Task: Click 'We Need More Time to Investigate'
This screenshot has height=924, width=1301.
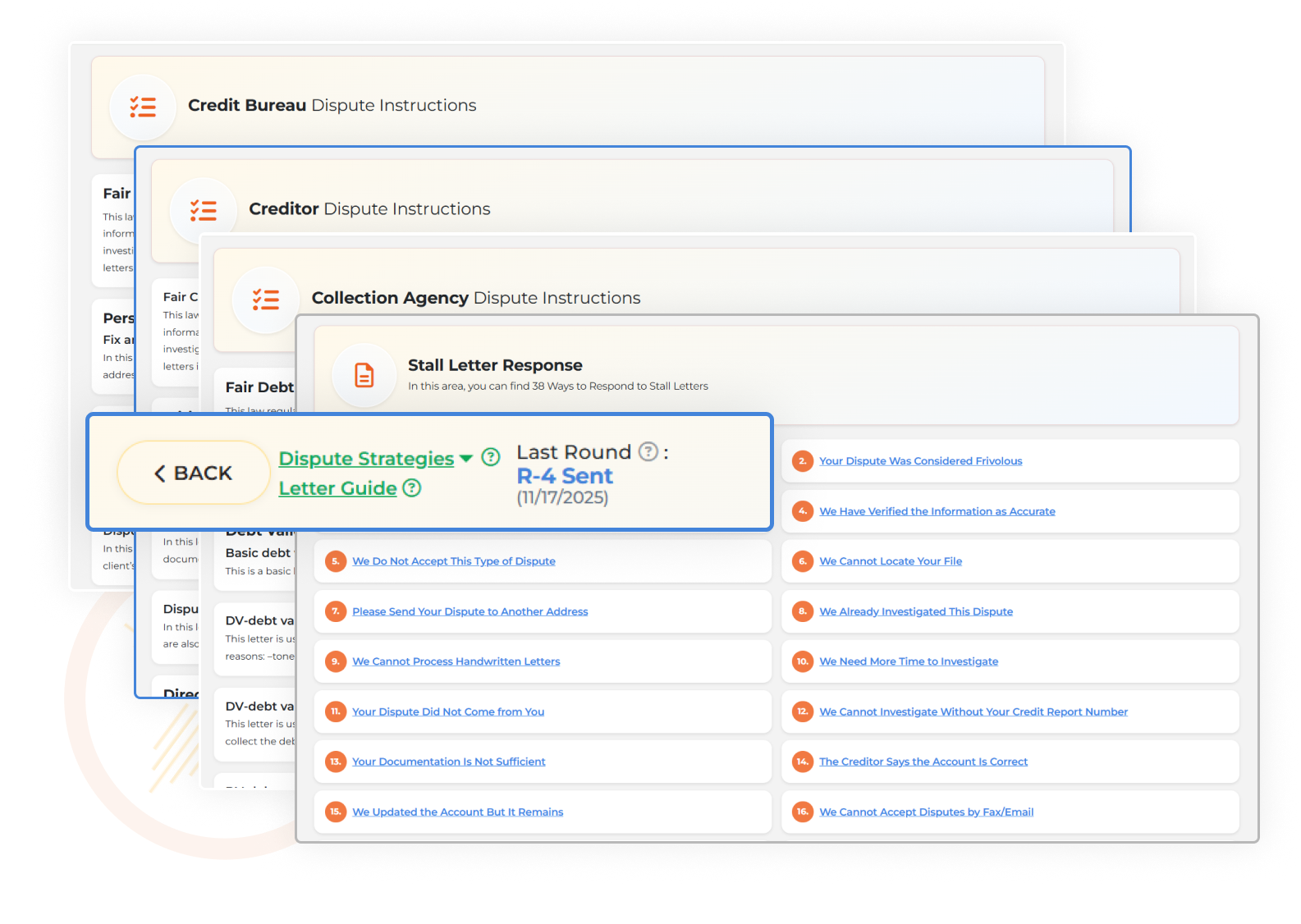Action: pos(908,661)
